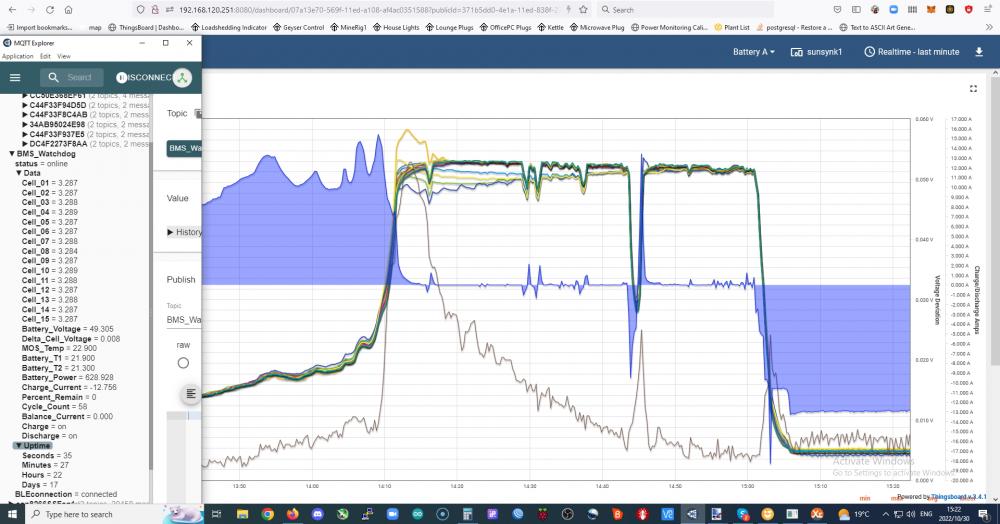
Task: Click the MQTT Explorer search field
Action: tap(71, 77)
